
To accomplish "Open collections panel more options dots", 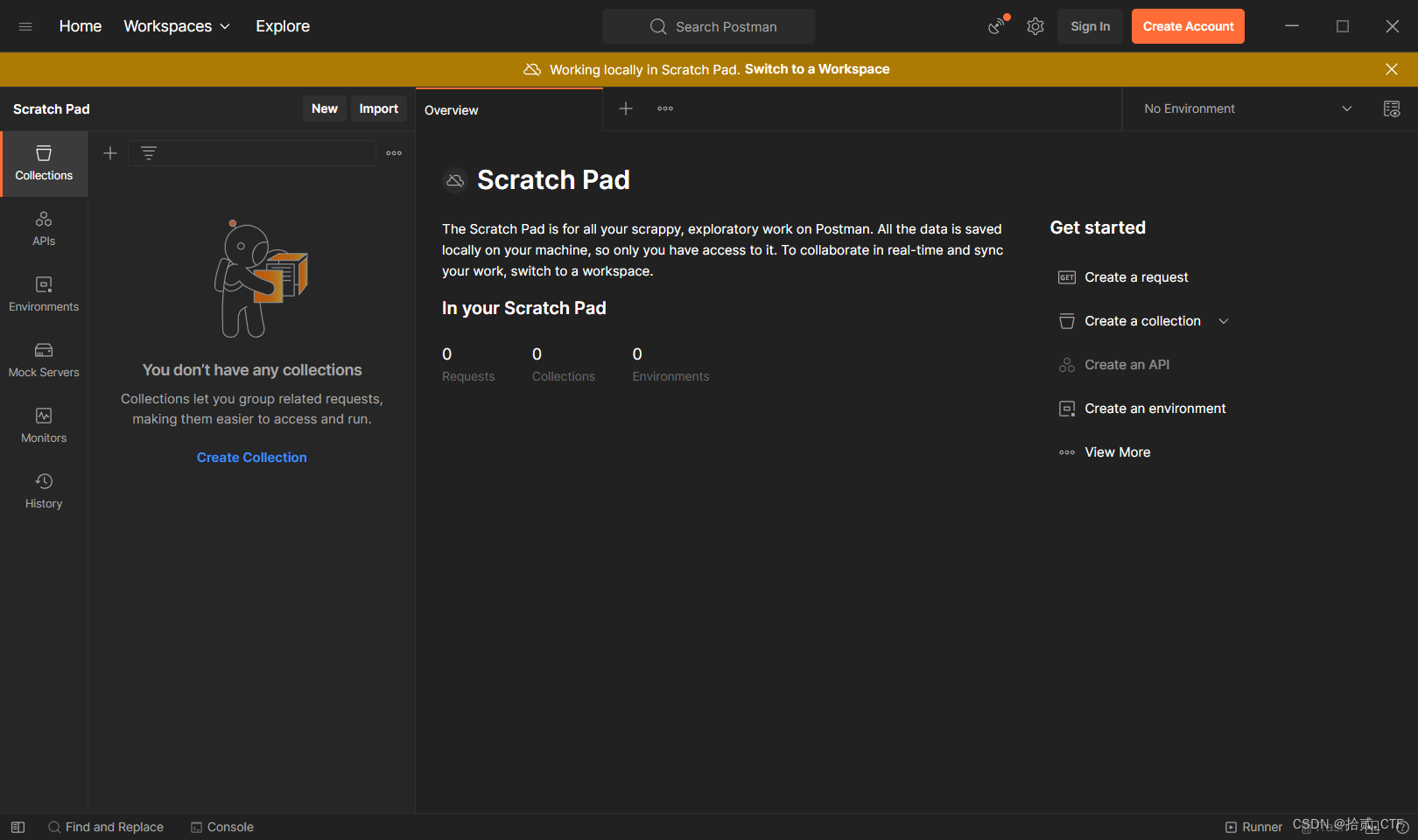I will (x=394, y=153).
